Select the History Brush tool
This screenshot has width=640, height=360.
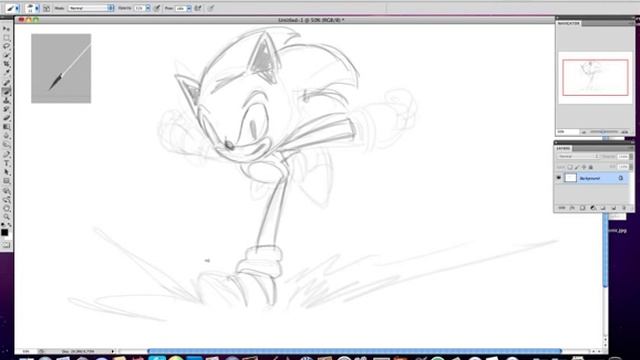click(x=6, y=110)
